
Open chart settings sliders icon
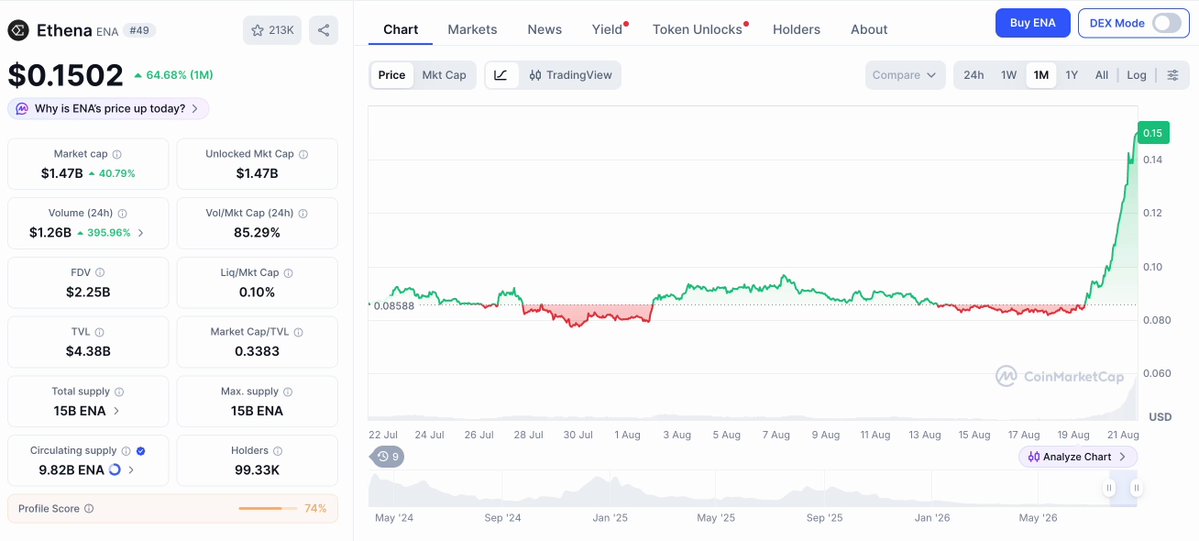(x=1173, y=75)
